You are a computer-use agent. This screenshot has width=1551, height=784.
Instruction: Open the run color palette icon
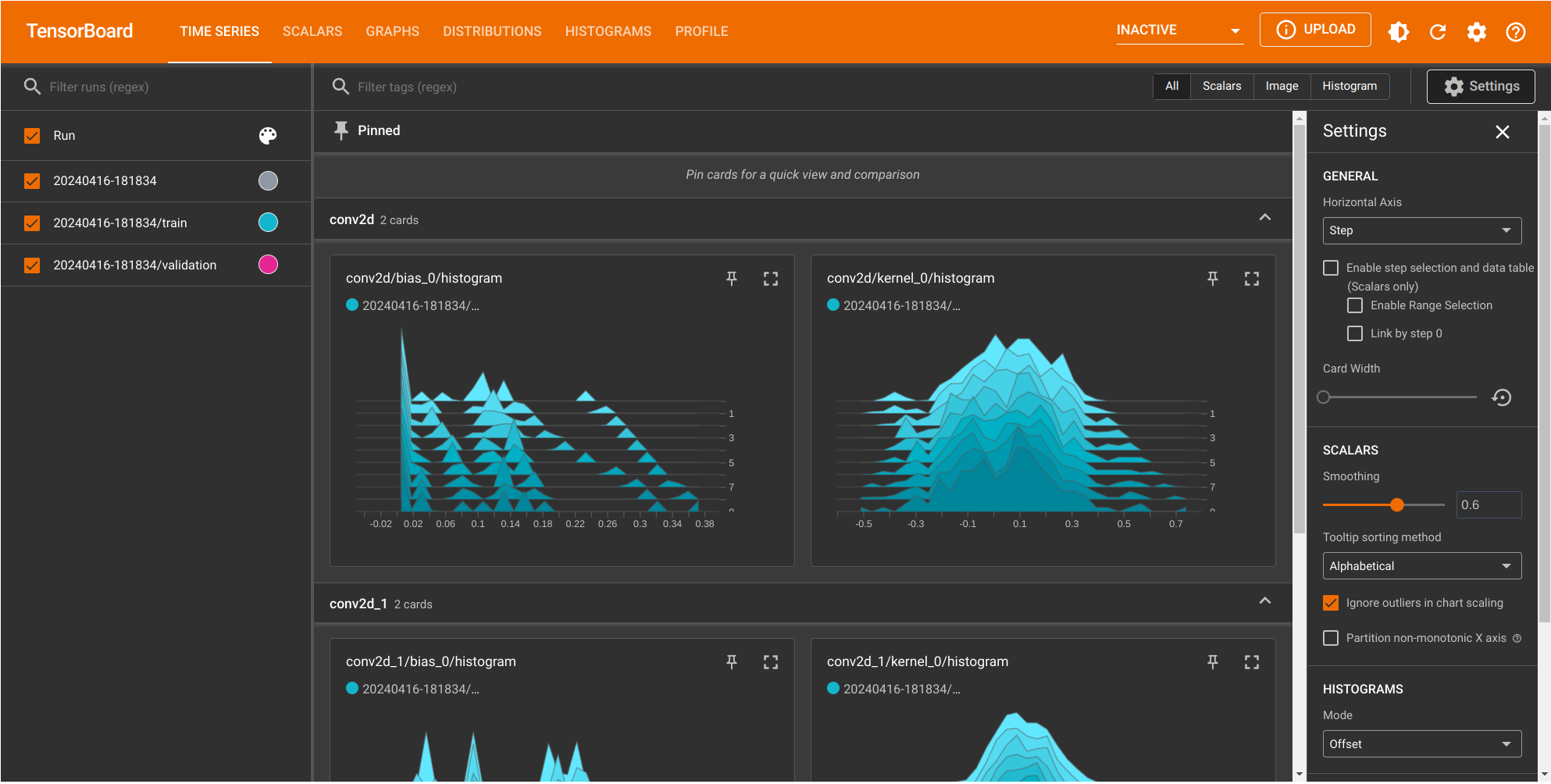coord(268,136)
